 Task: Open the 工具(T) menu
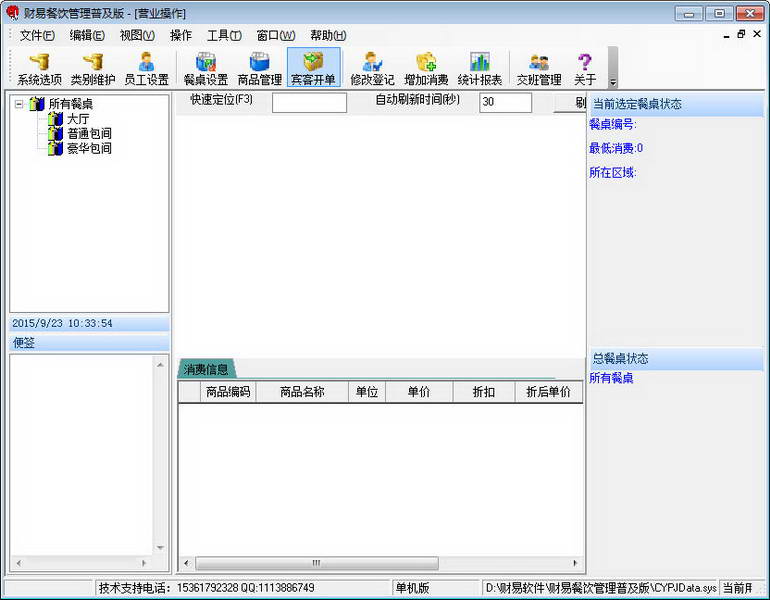(x=224, y=35)
